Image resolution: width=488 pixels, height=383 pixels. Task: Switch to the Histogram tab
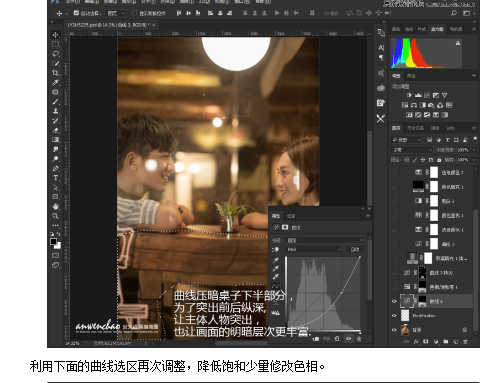(436, 29)
